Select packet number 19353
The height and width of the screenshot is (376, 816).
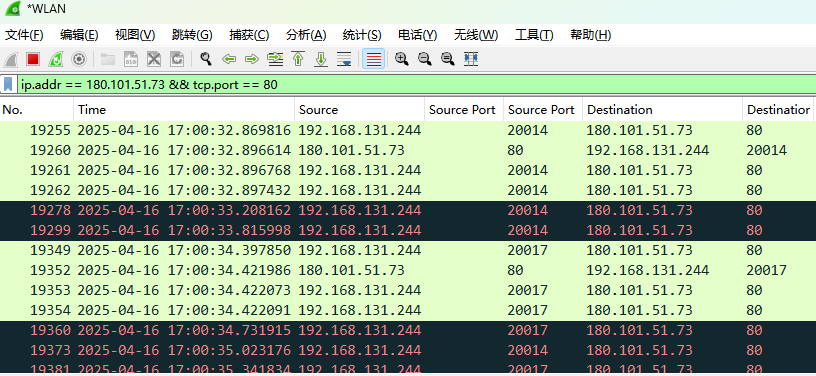point(408,290)
